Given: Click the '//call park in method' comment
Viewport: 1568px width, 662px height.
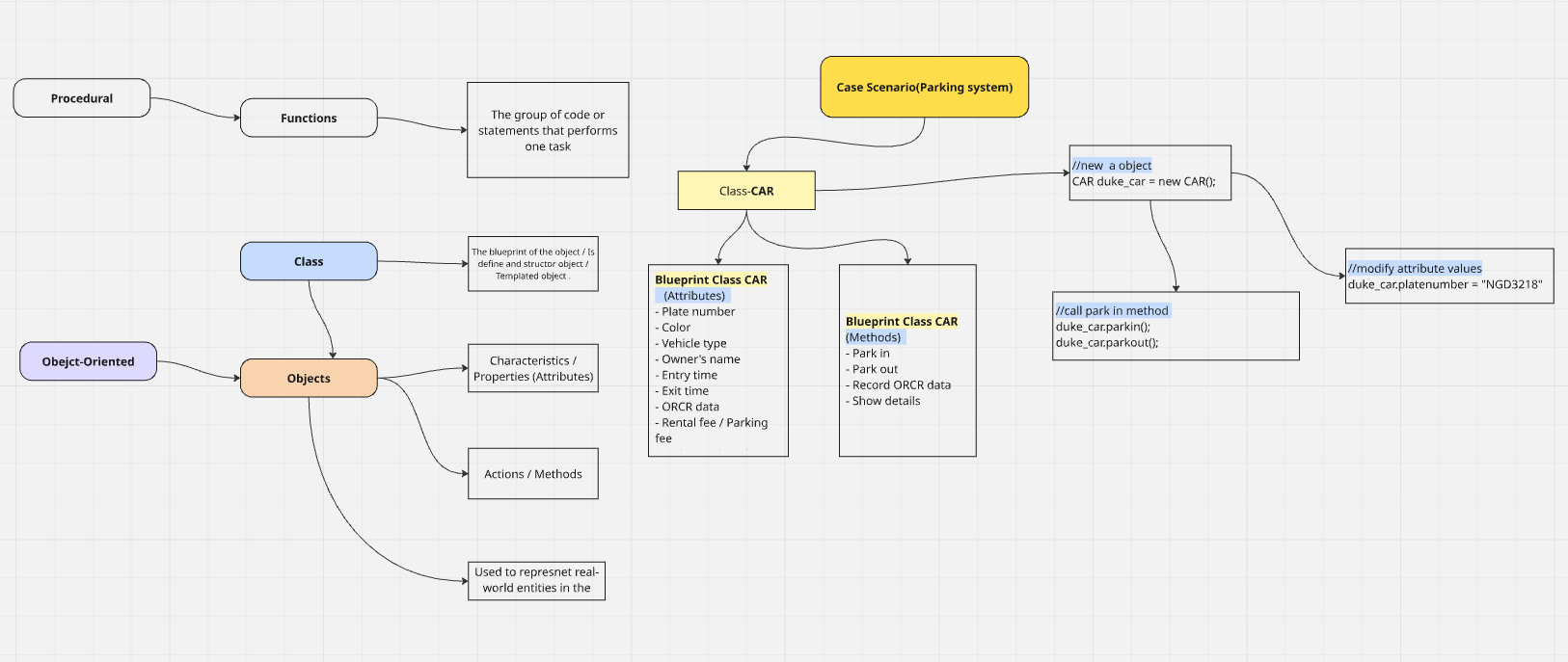Looking at the screenshot, I should (x=1112, y=310).
